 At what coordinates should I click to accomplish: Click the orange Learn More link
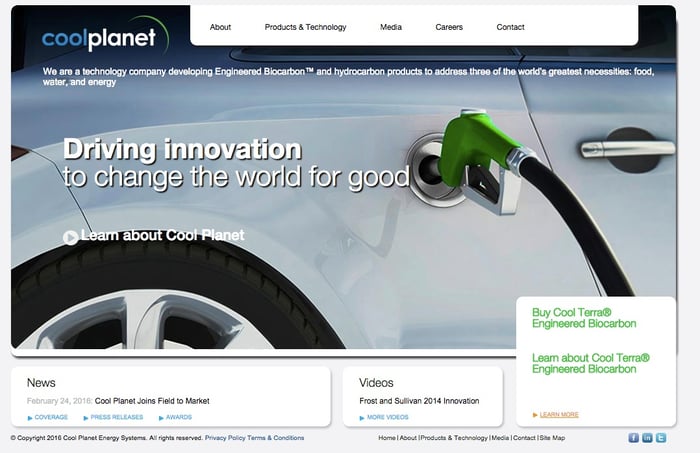click(x=559, y=414)
